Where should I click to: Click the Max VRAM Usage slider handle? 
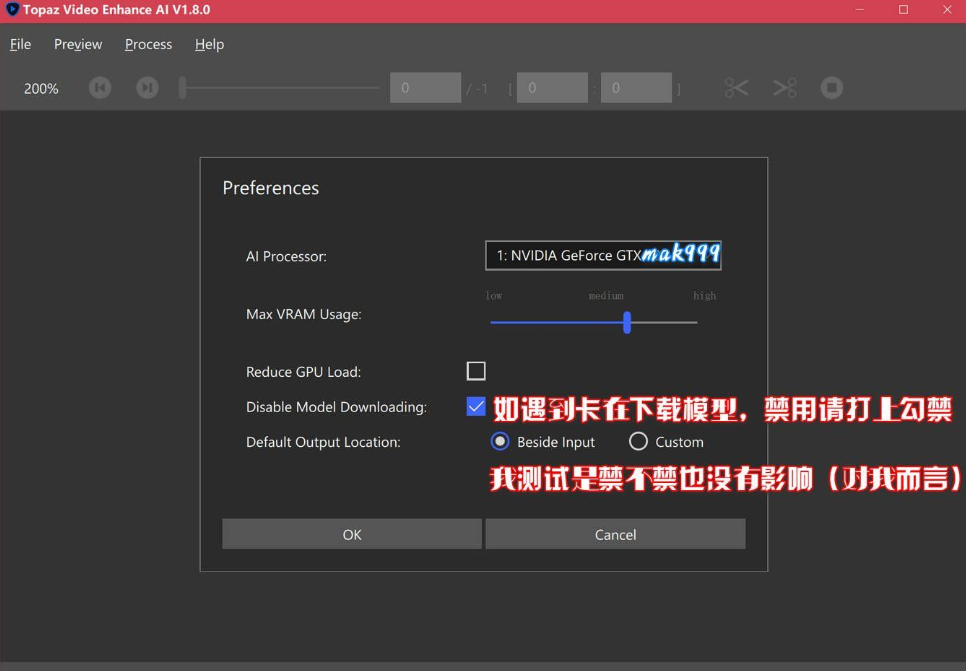point(627,322)
